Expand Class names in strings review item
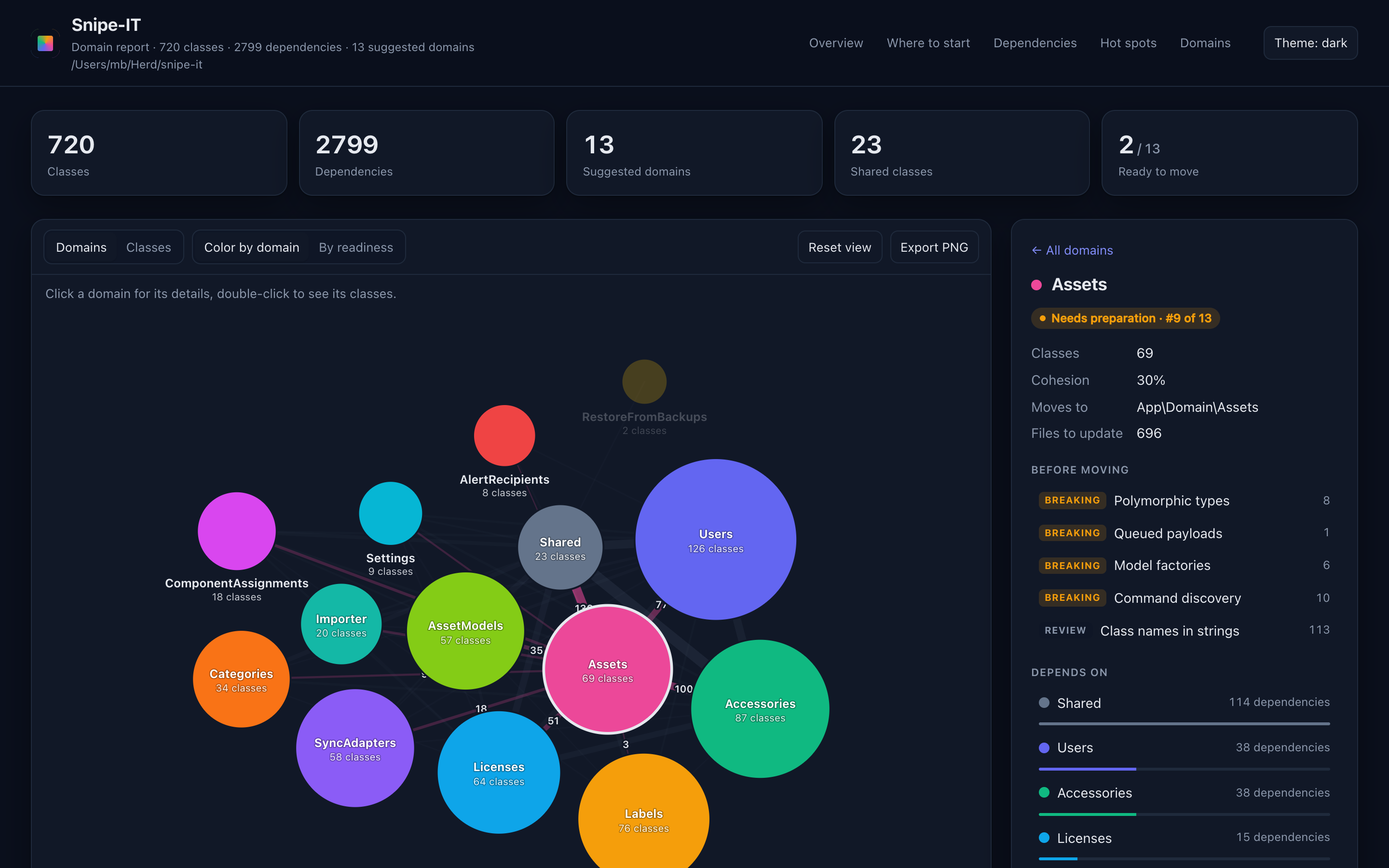 pos(1184,630)
